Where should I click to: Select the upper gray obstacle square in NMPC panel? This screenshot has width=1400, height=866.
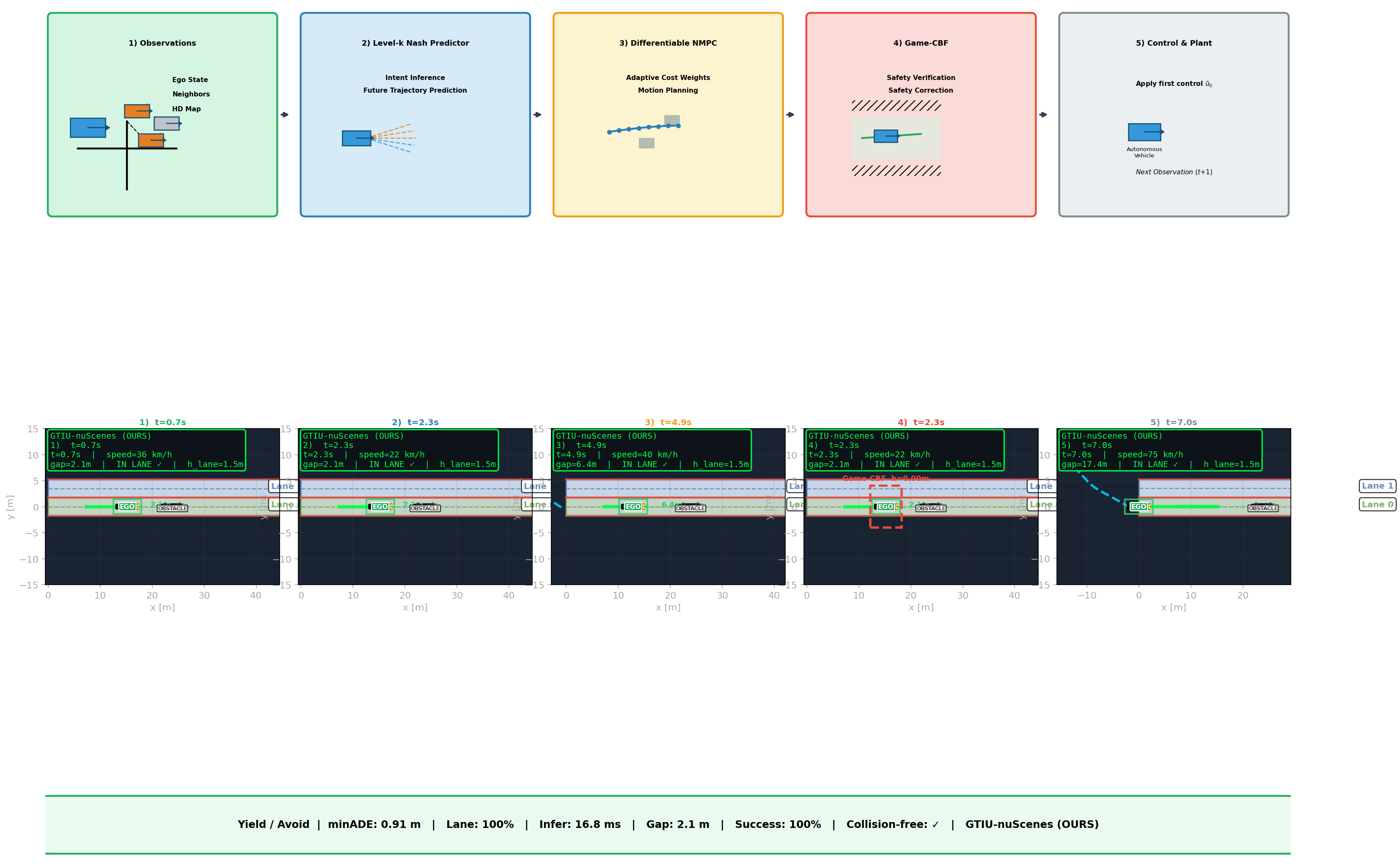pos(672,120)
